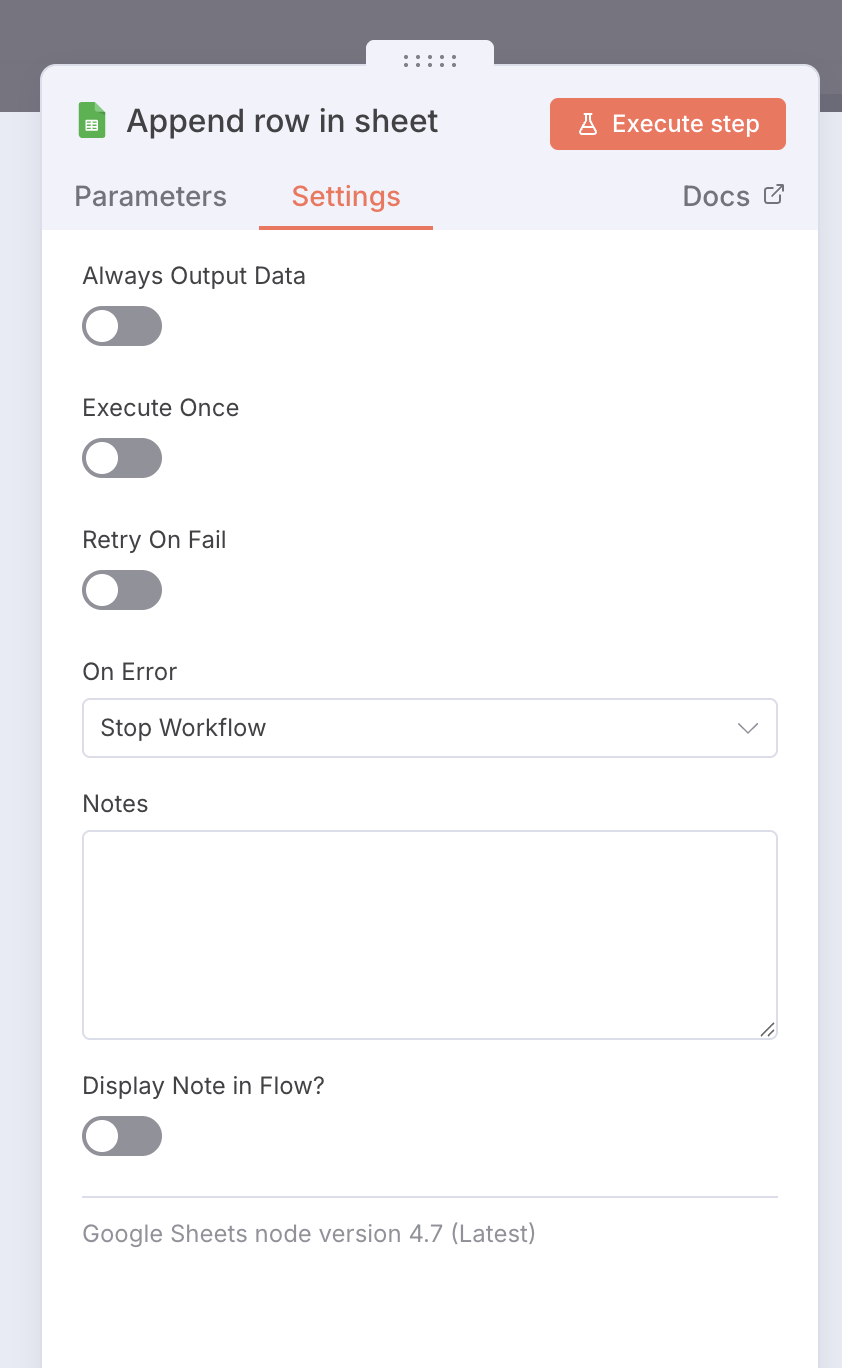Viewport: 842px width, 1368px height.
Task: Click the flask icon inside Execute step
Action: click(x=589, y=123)
